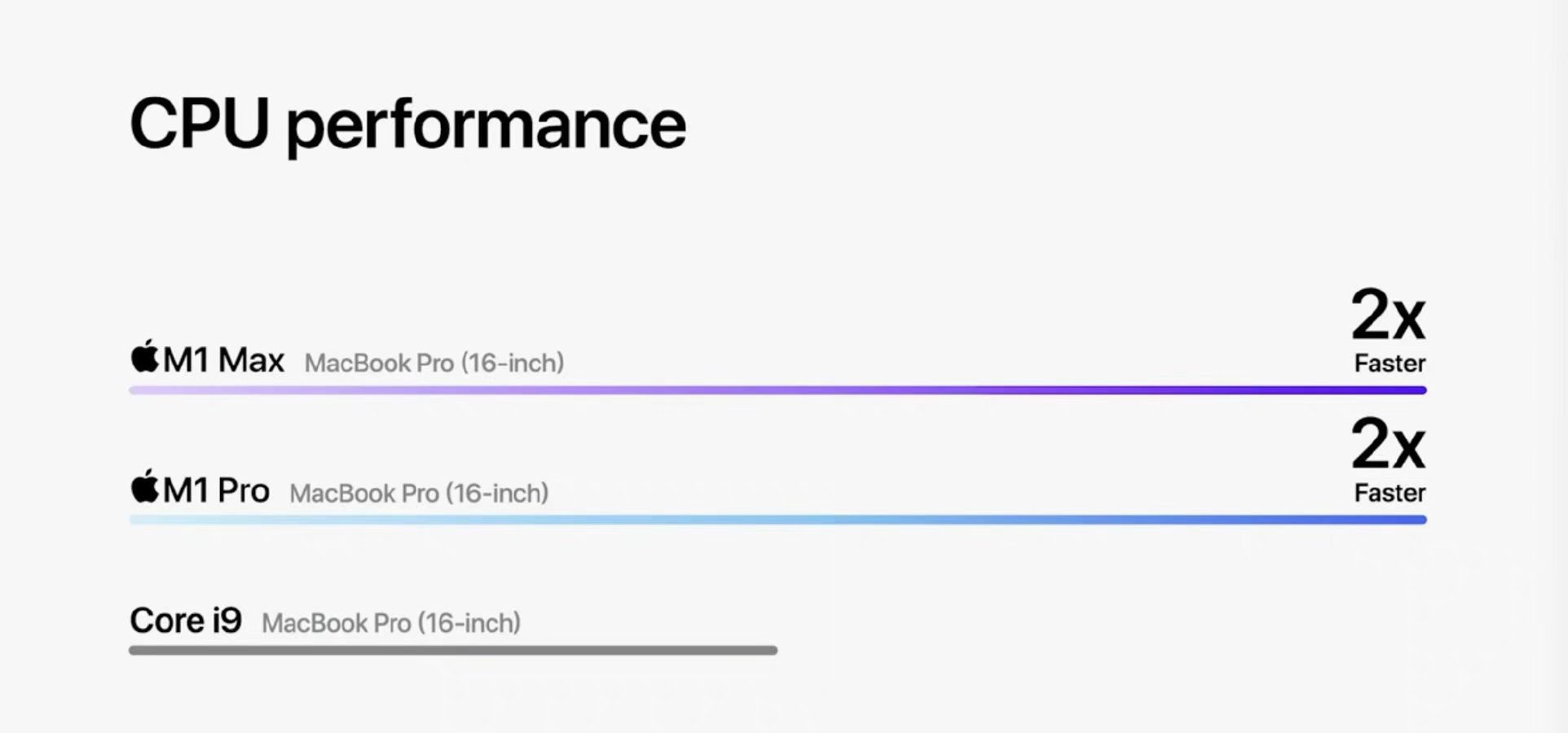Click the middle of the purple M1 Max bar
1568x733 pixels.
pos(777,390)
